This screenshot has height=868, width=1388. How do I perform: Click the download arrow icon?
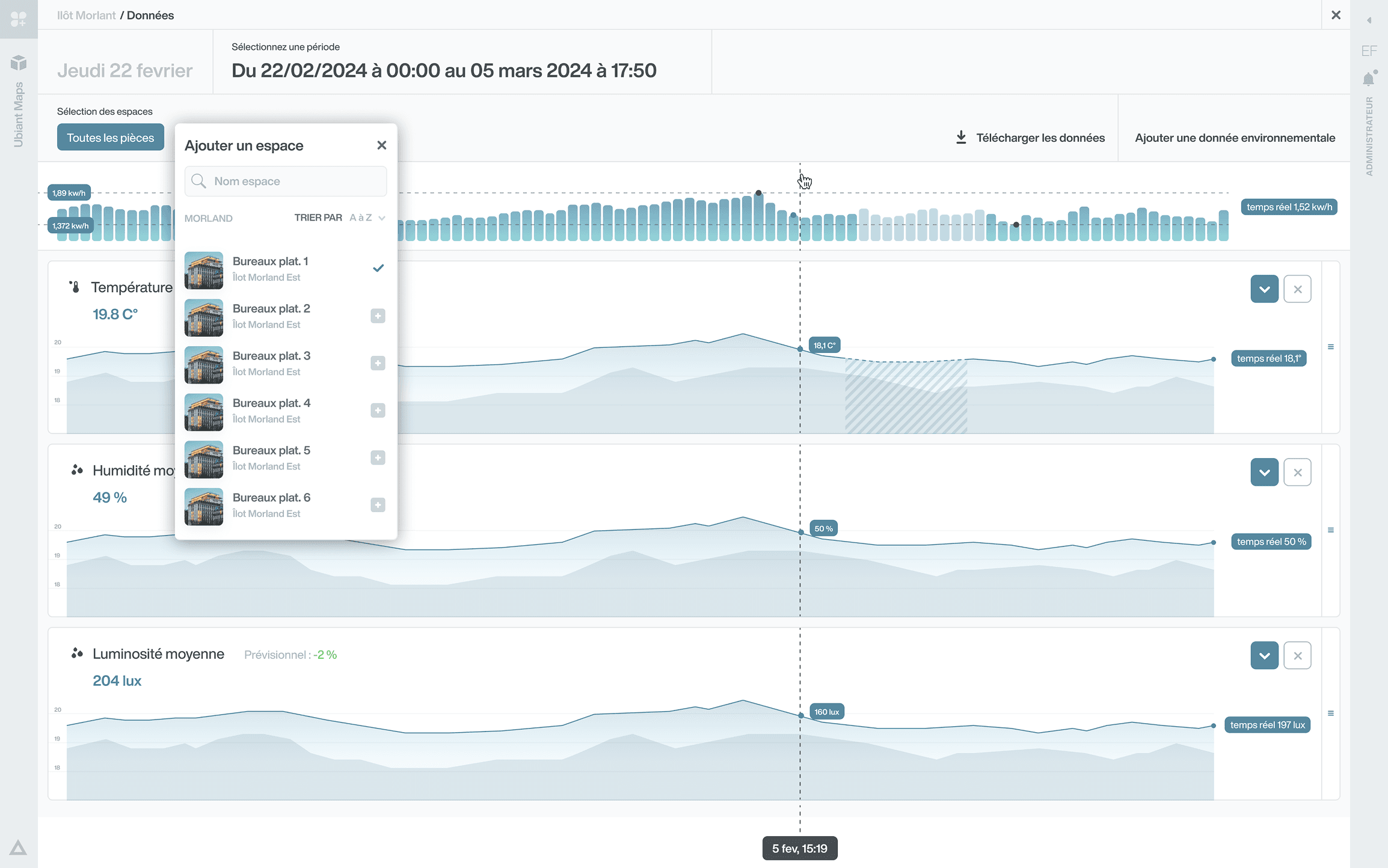coord(961,138)
